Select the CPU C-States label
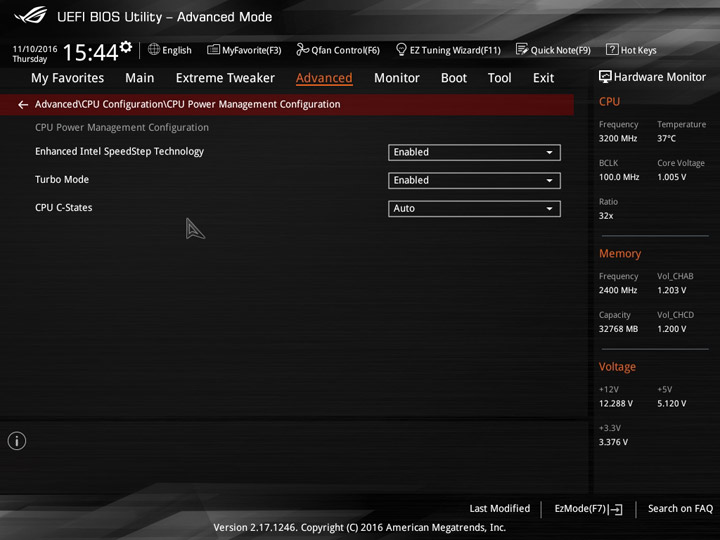720x540 pixels. point(63,208)
